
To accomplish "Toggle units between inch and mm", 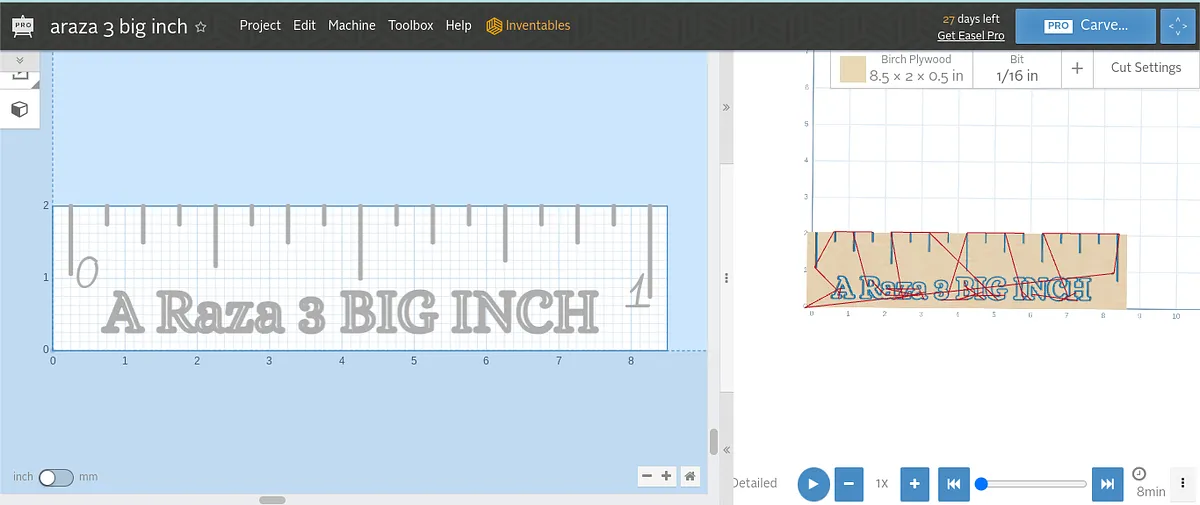I will (x=56, y=477).
